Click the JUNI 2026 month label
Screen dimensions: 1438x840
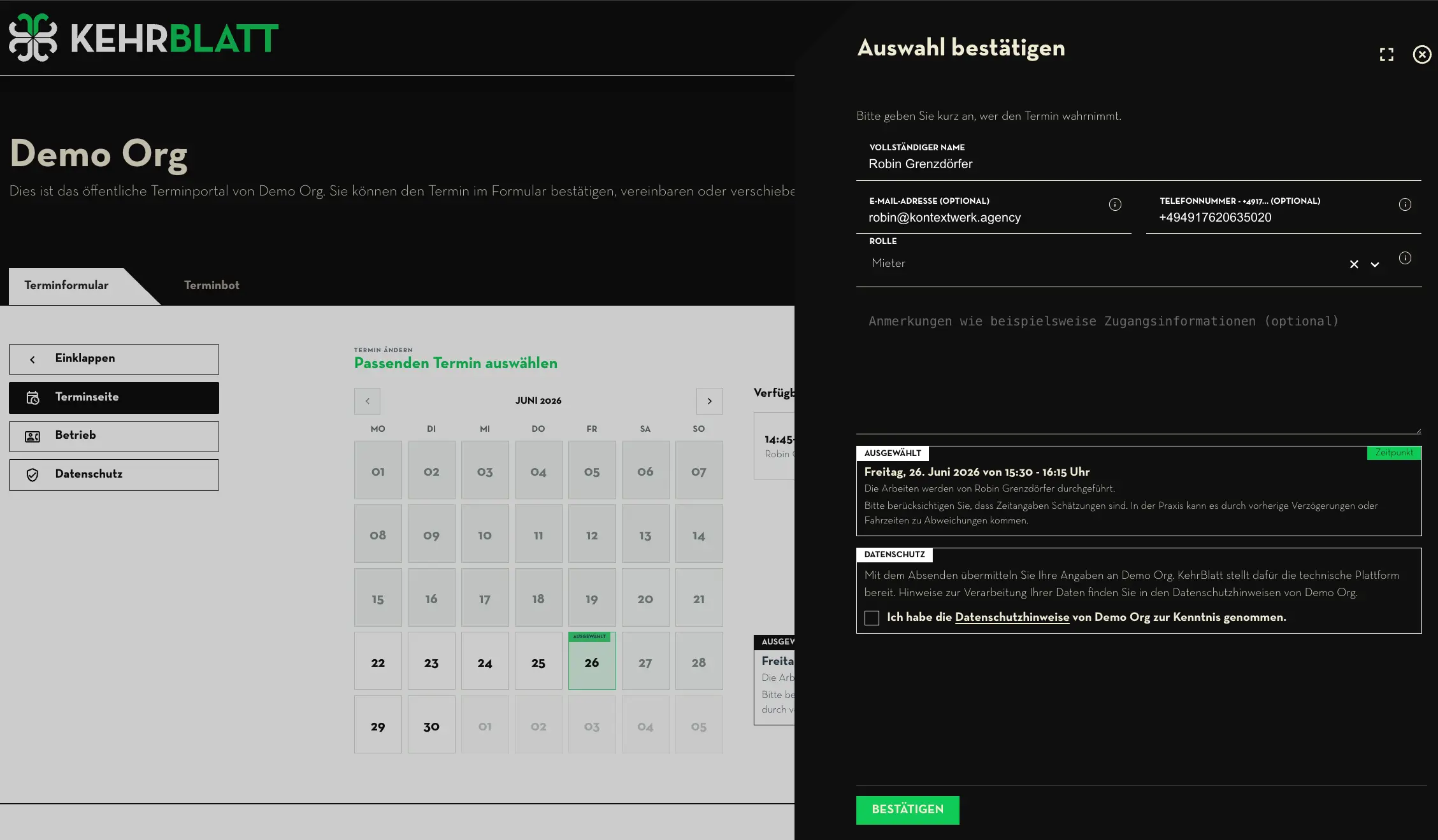538,401
